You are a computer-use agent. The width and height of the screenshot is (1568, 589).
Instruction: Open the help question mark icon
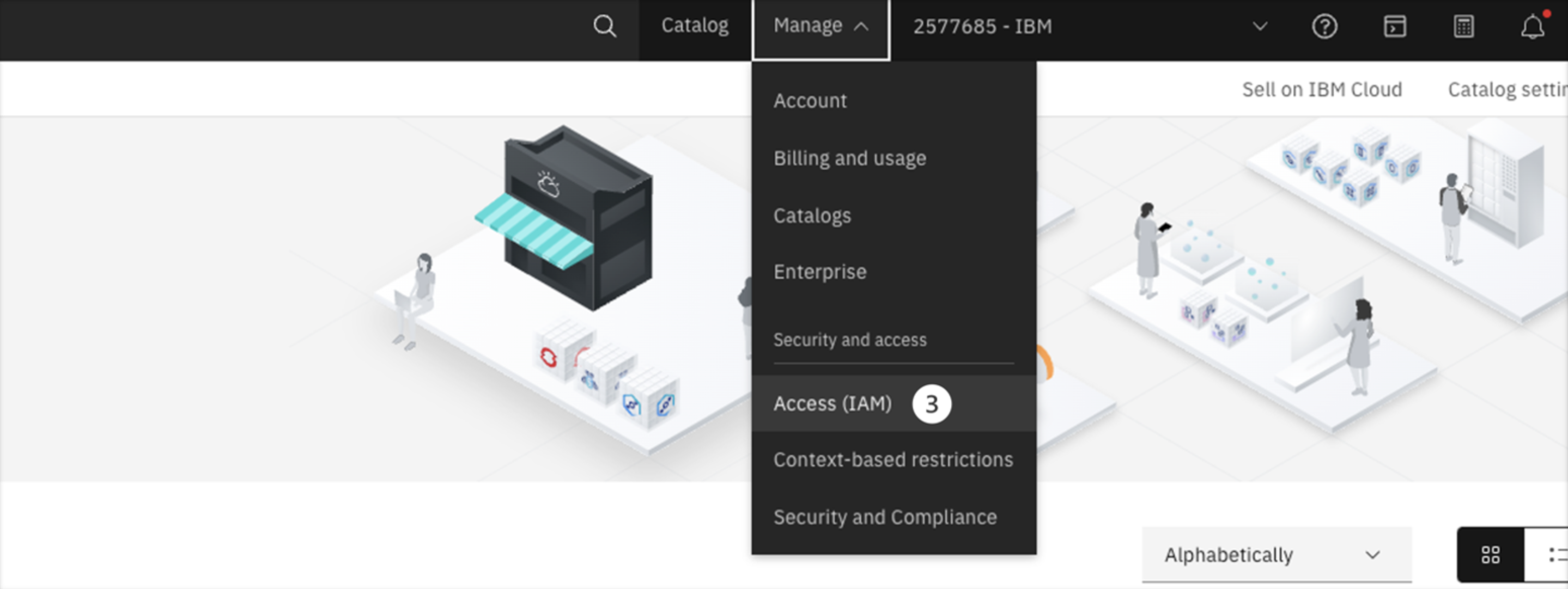point(1324,26)
